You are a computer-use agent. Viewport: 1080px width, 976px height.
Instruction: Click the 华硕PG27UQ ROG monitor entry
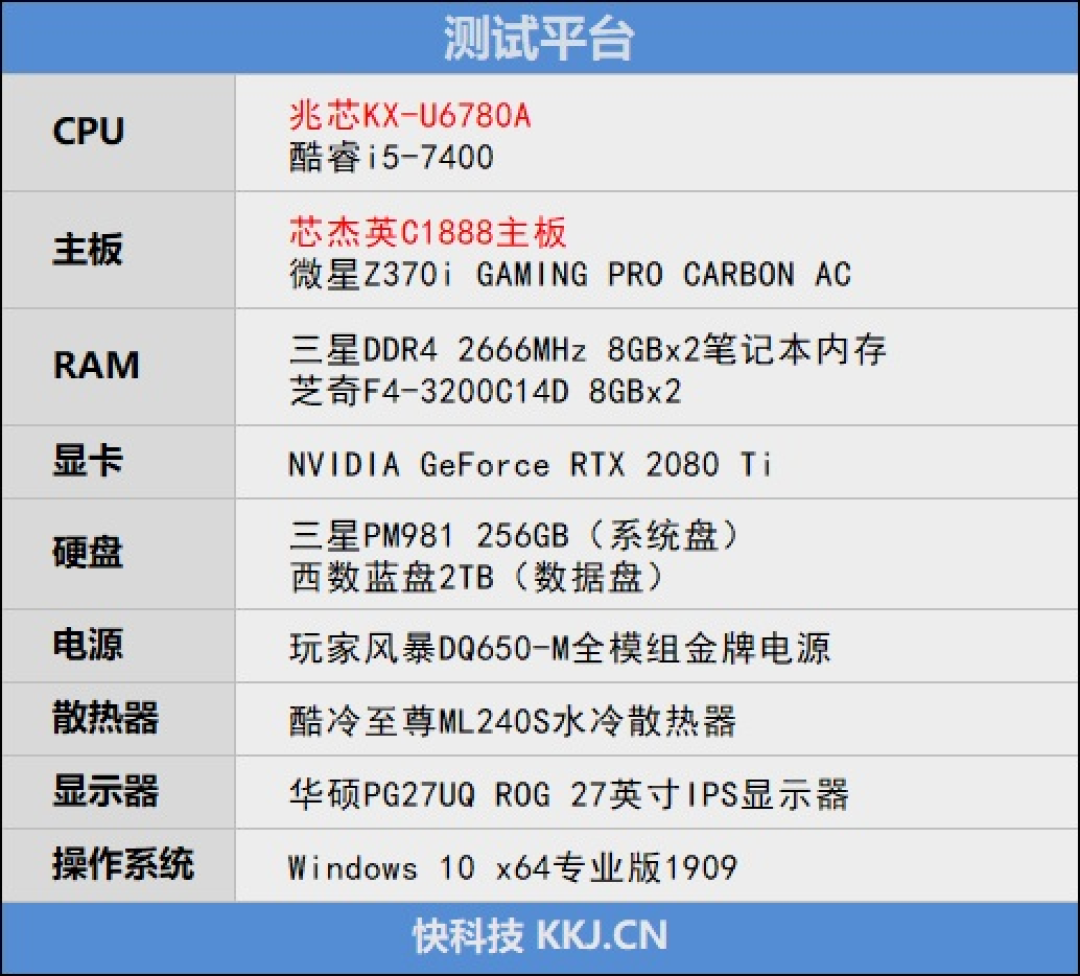click(565, 793)
